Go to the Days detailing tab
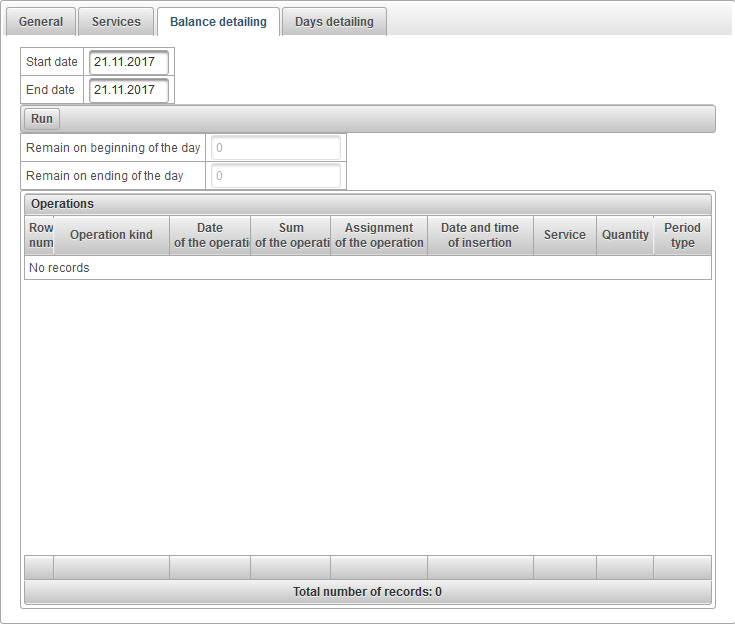Viewport: 735px width, 625px height. [x=334, y=21]
